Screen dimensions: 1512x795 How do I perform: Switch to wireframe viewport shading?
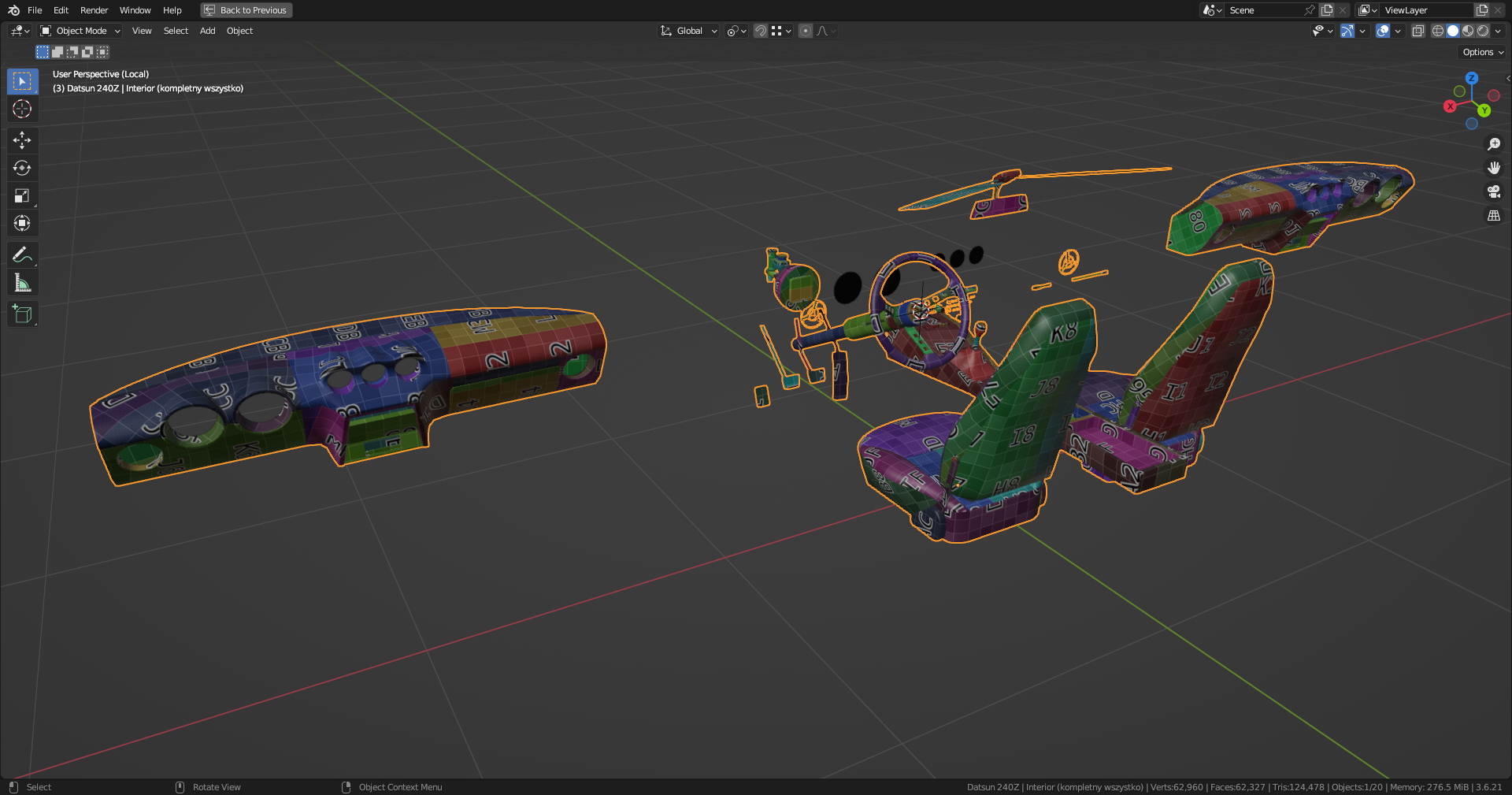pyautogui.click(x=1438, y=31)
